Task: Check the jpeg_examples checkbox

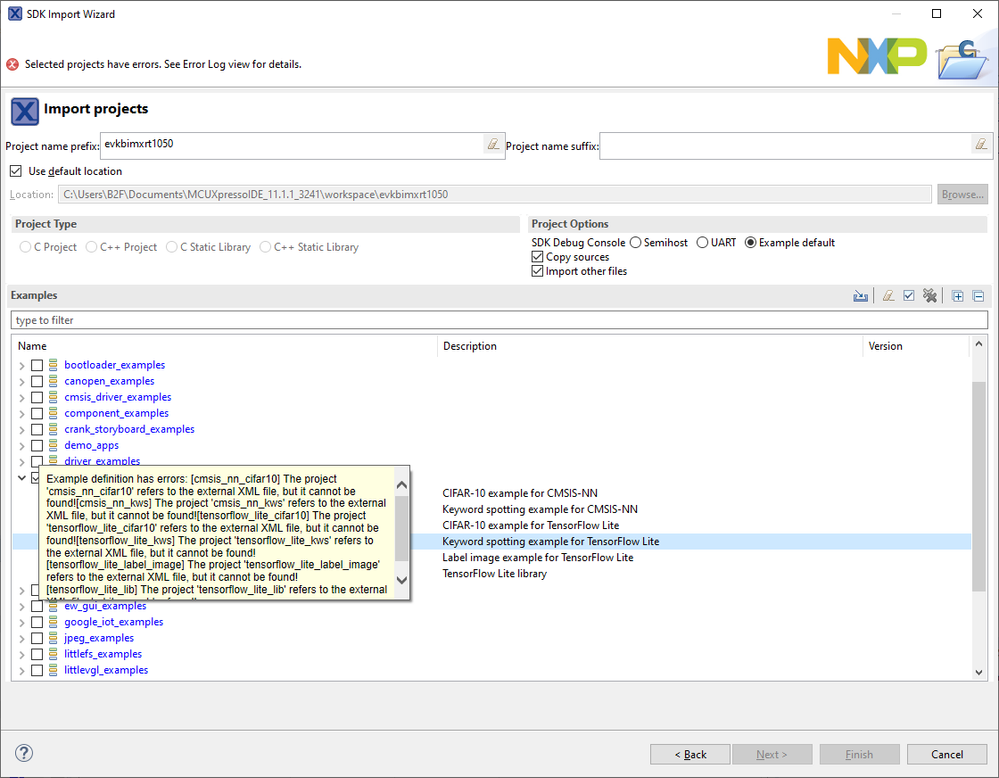Action: pos(37,638)
